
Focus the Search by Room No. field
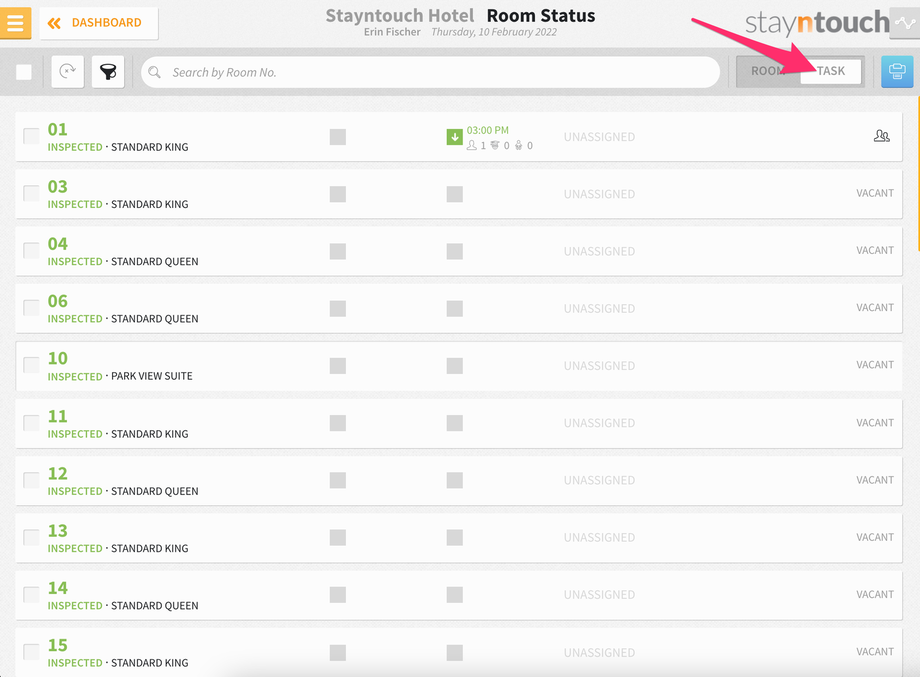click(x=431, y=72)
